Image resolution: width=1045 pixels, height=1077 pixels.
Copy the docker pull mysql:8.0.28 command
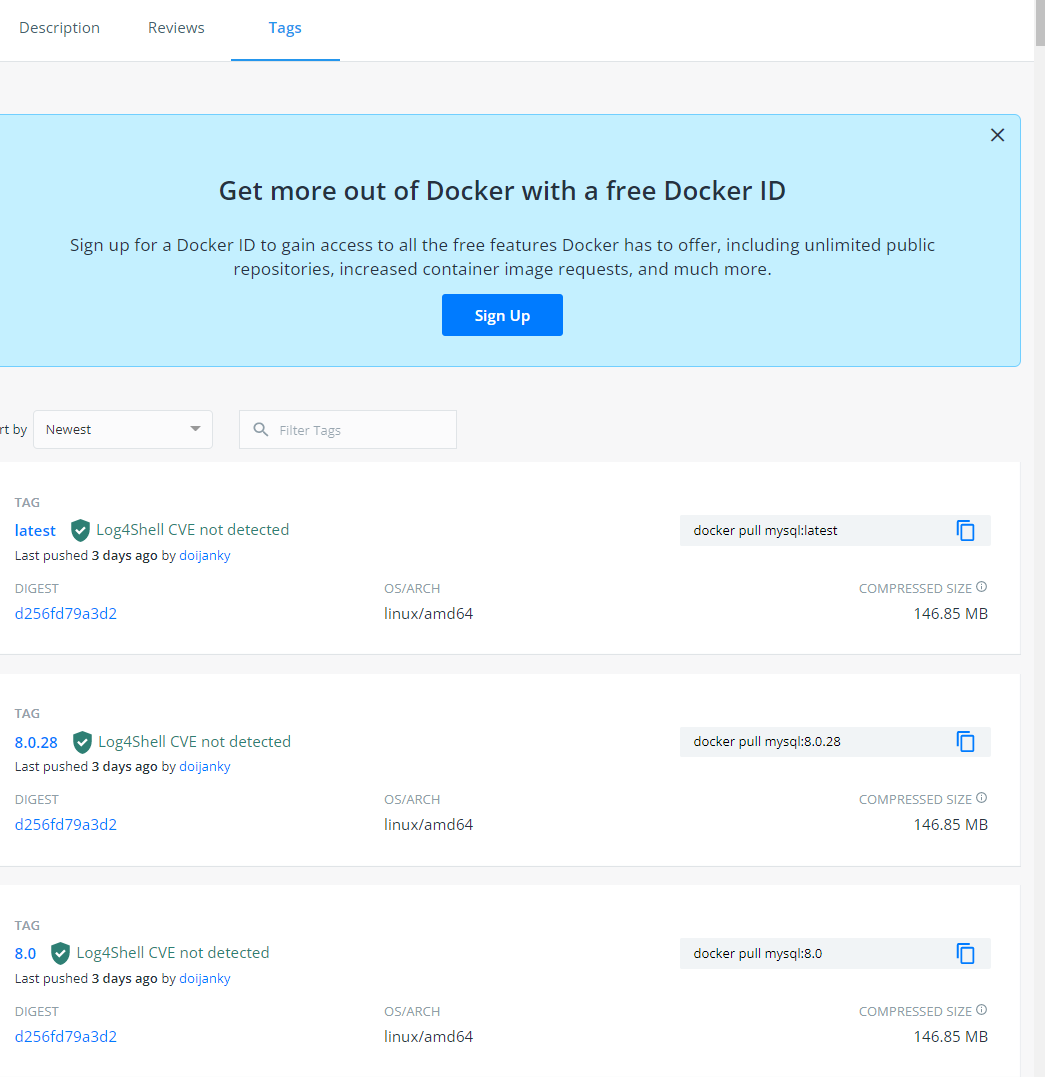coord(965,742)
